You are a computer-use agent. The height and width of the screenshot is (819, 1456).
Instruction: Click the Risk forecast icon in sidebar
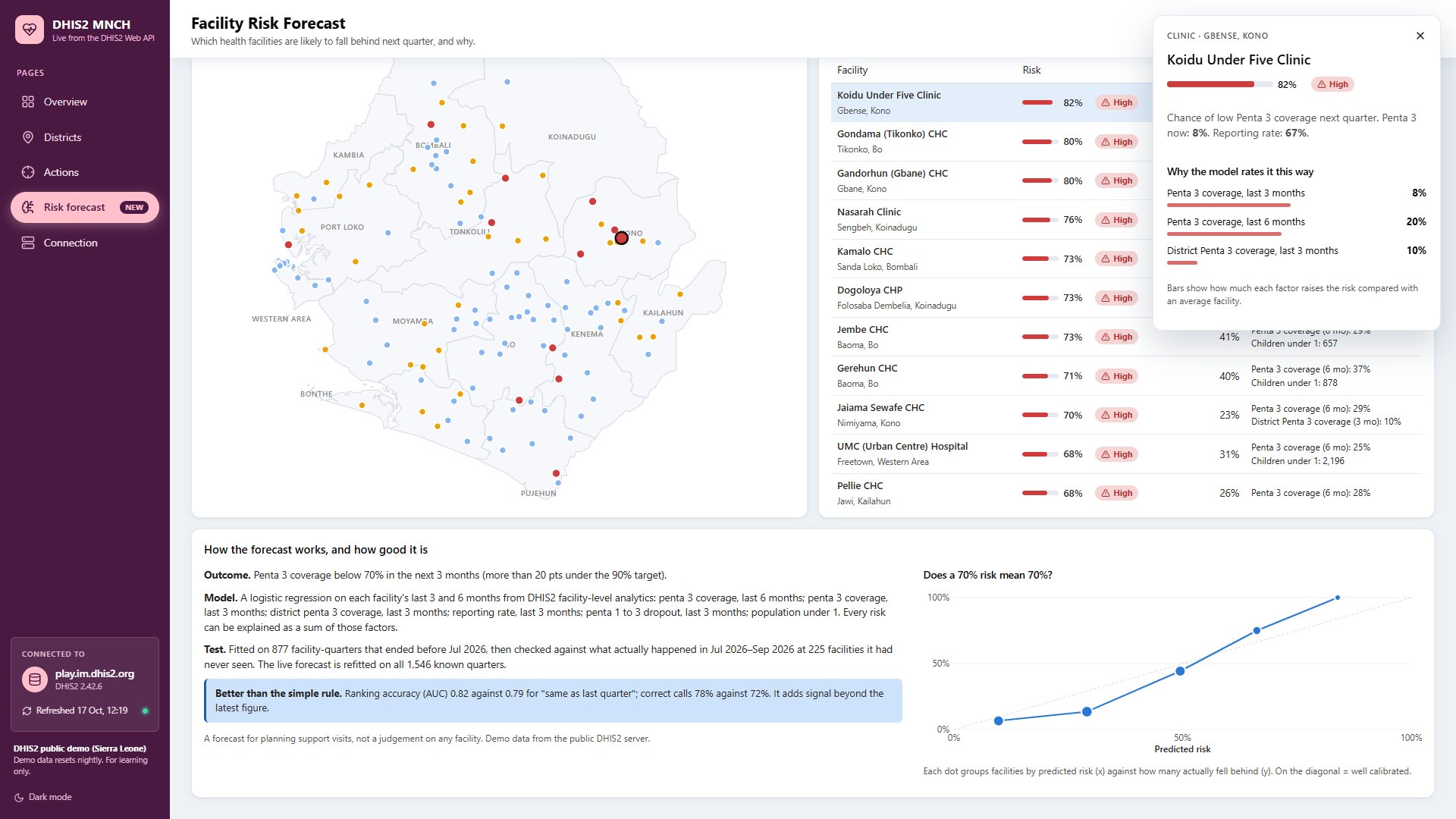pyautogui.click(x=28, y=207)
